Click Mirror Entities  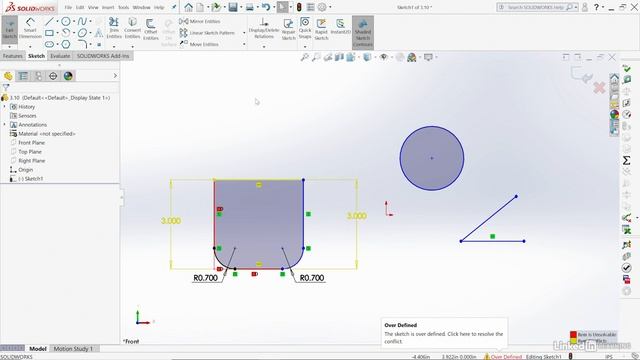(200, 21)
